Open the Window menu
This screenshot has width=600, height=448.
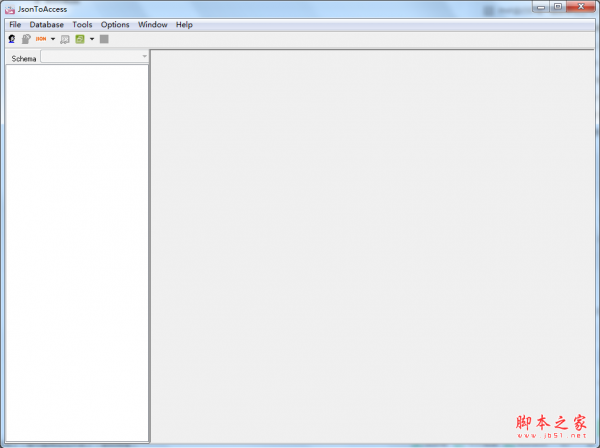click(x=153, y=25)
